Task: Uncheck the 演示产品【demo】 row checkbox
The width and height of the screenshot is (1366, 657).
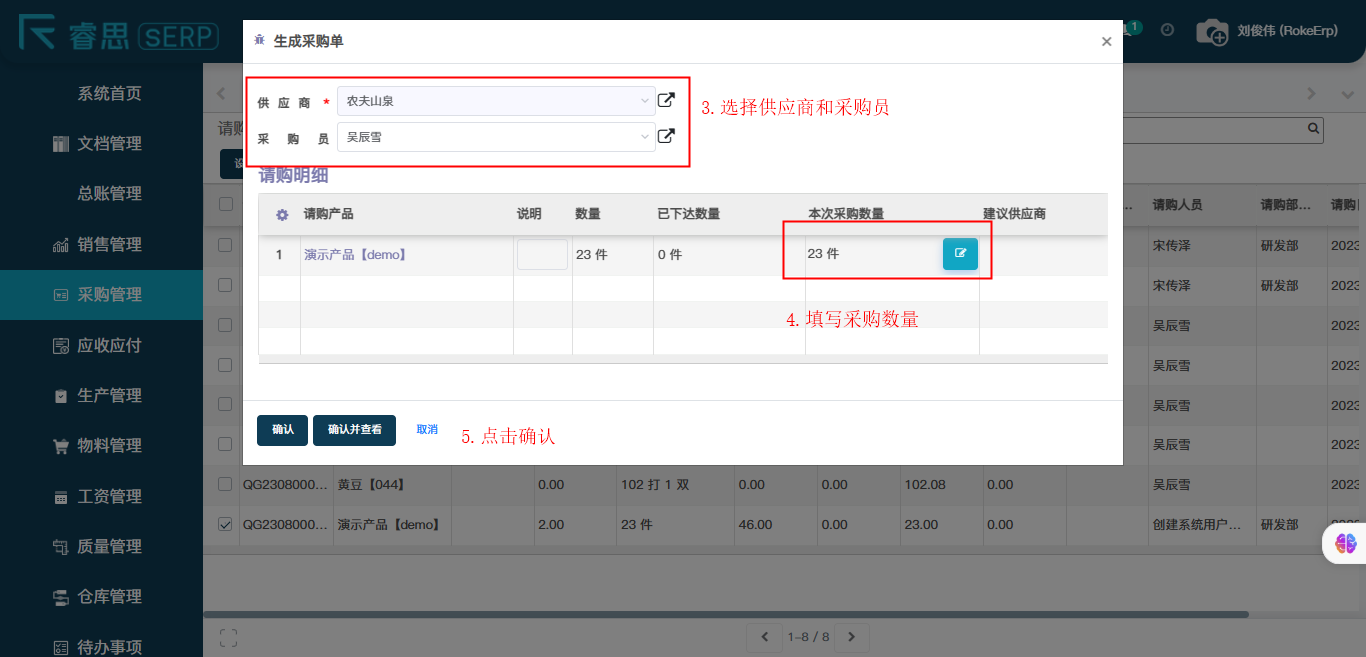Action: [x=225, y=524]
